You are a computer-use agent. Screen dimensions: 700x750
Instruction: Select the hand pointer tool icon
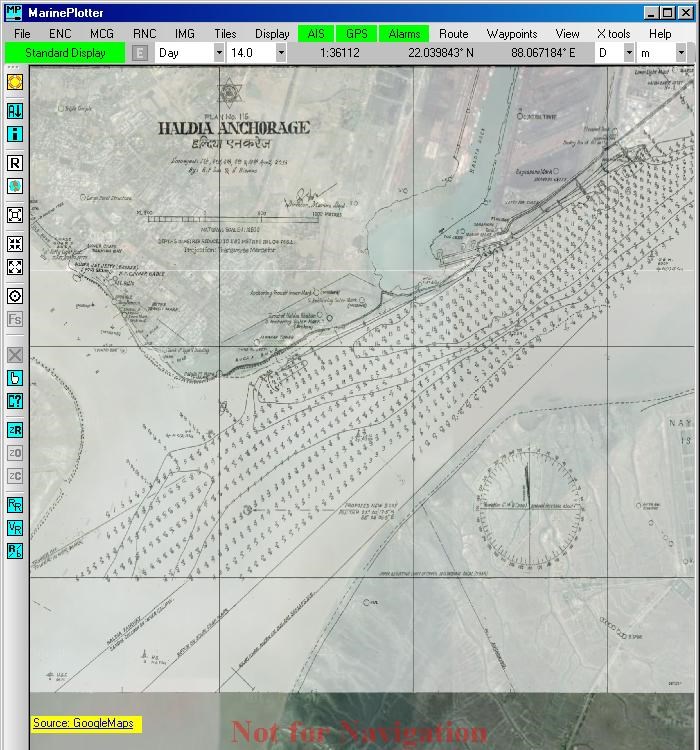(15, 378)
